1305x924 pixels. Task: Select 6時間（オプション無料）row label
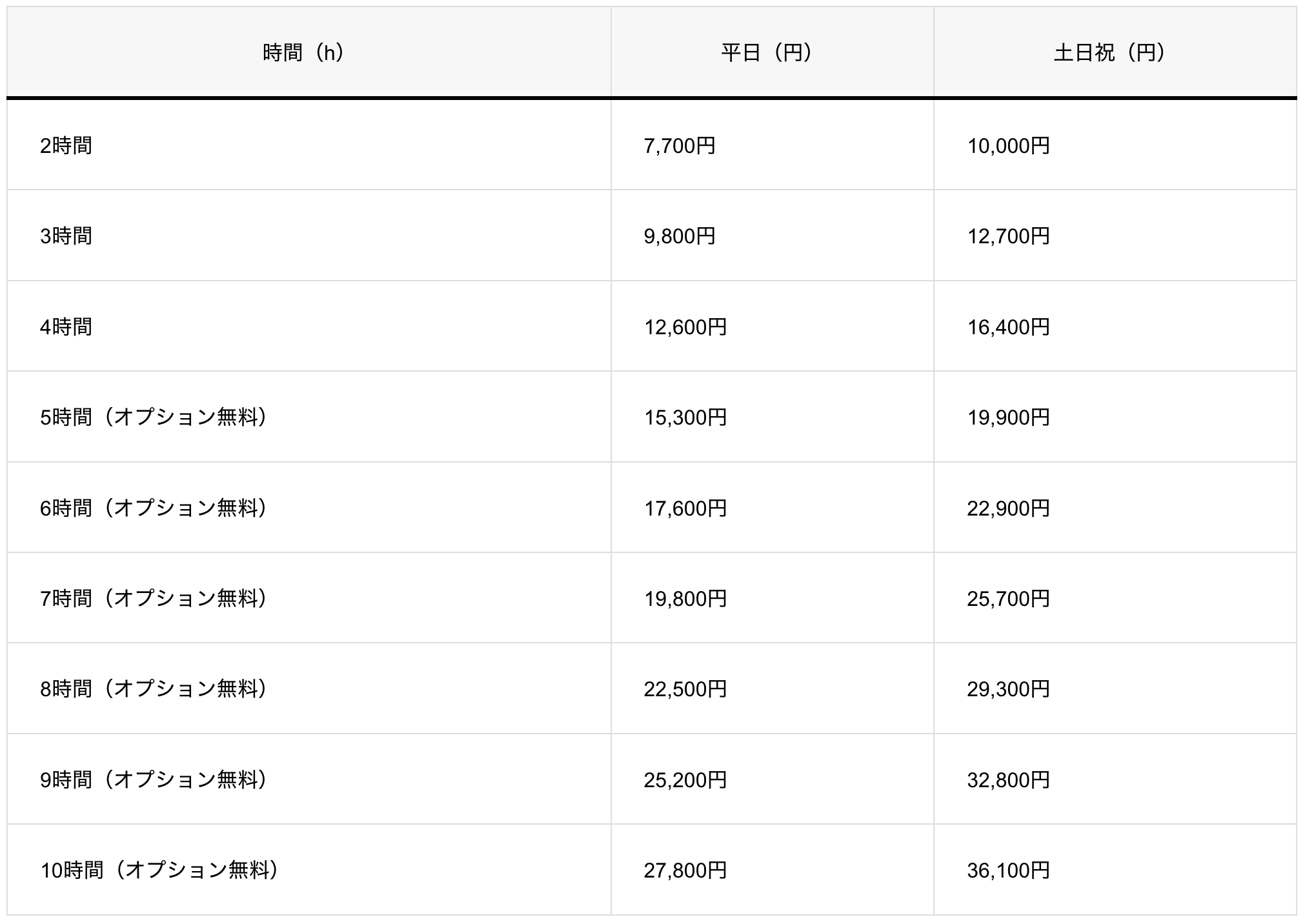pyautogui.click(x=154, y=508)
